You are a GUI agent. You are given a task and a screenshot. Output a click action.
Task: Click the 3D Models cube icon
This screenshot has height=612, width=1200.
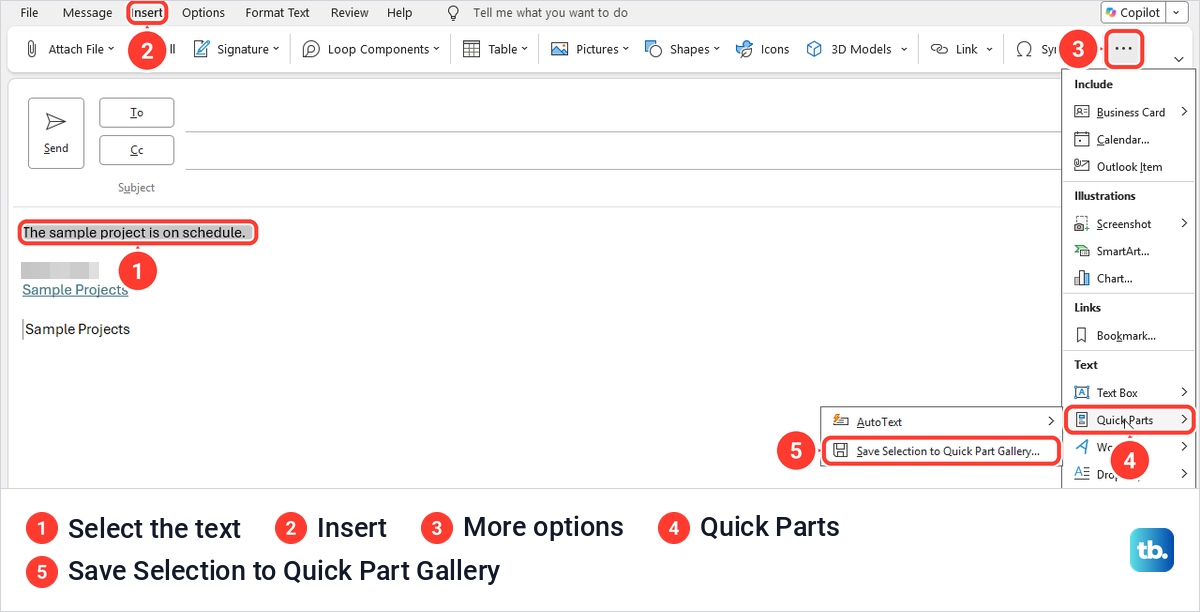815,49
